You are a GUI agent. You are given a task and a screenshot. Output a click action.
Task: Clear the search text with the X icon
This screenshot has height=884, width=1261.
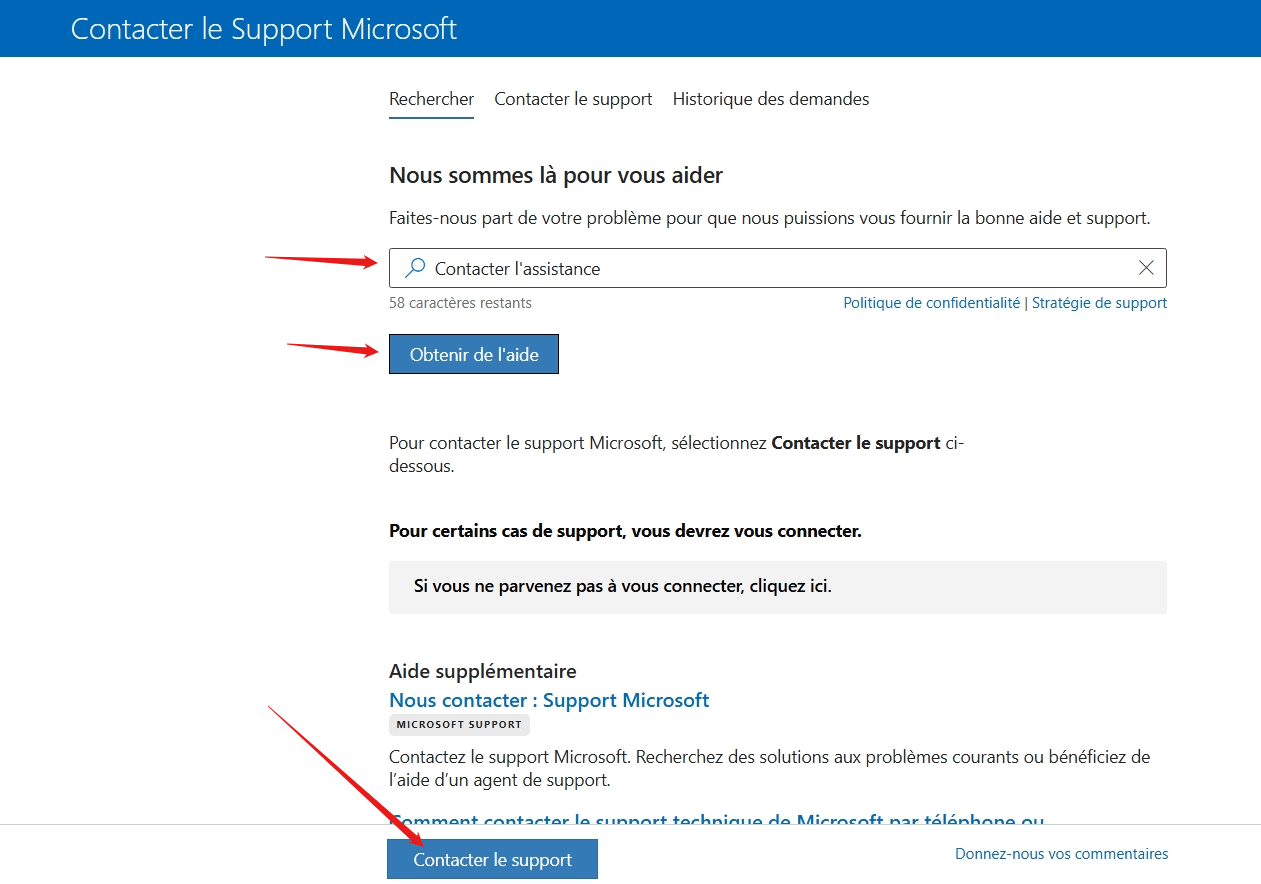(1146, 268)
